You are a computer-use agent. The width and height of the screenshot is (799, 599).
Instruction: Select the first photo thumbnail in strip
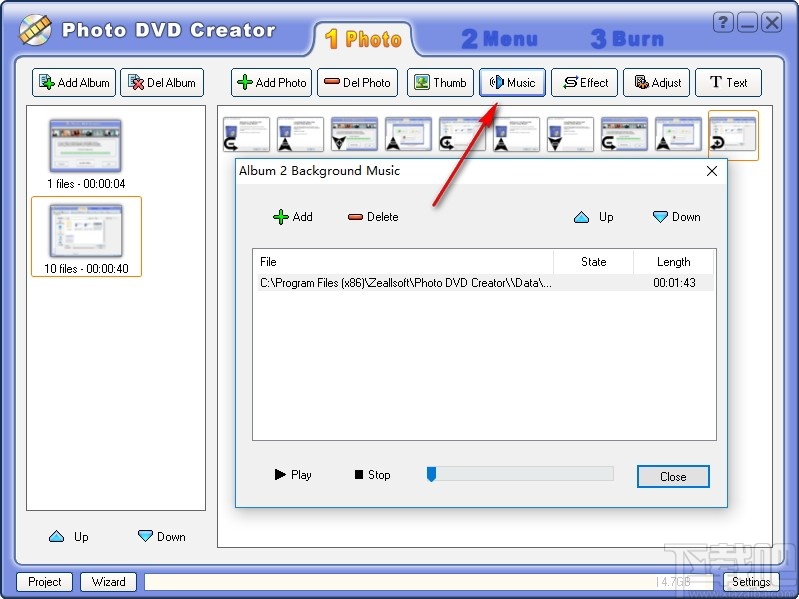click(246, 134)
